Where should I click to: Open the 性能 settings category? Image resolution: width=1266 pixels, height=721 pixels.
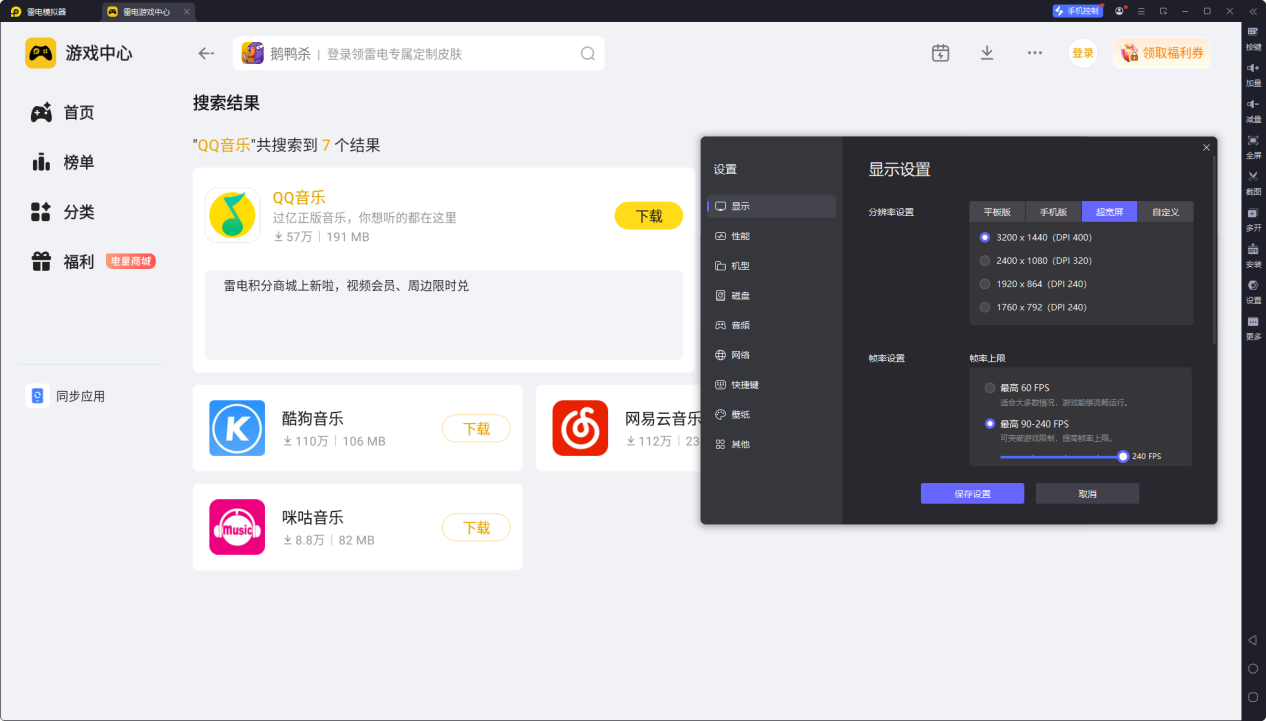pyautogui.click(x=740, y=236)
